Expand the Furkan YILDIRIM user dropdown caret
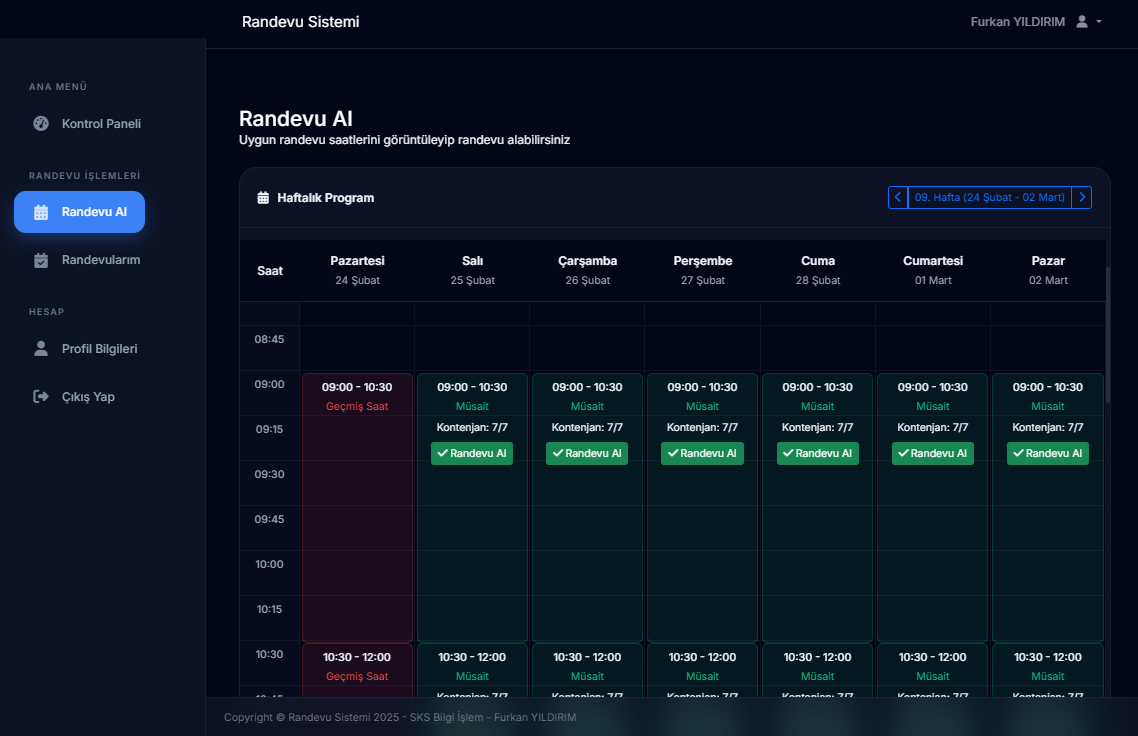 pos(1099,22)
